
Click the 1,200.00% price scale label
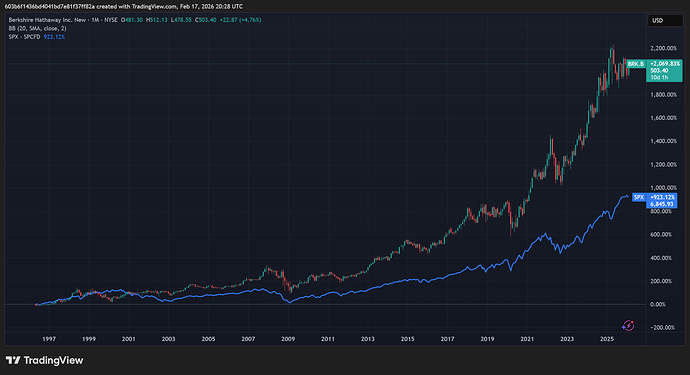click(663, 165)
